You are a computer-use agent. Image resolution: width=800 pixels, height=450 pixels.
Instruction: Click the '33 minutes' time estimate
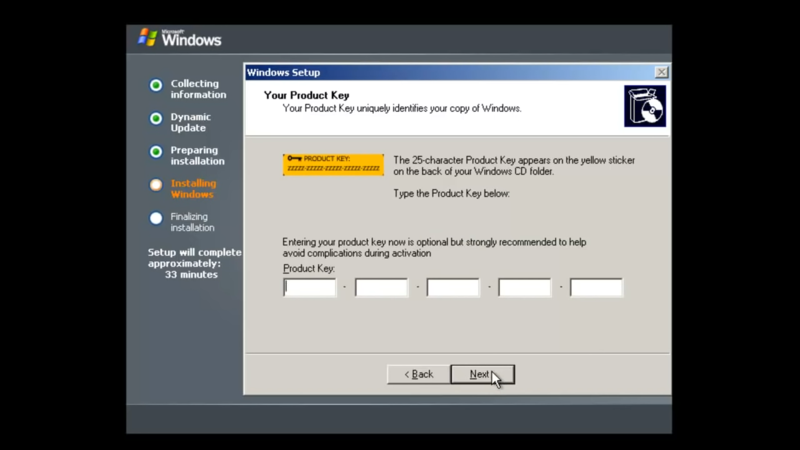tap(191, 274)
